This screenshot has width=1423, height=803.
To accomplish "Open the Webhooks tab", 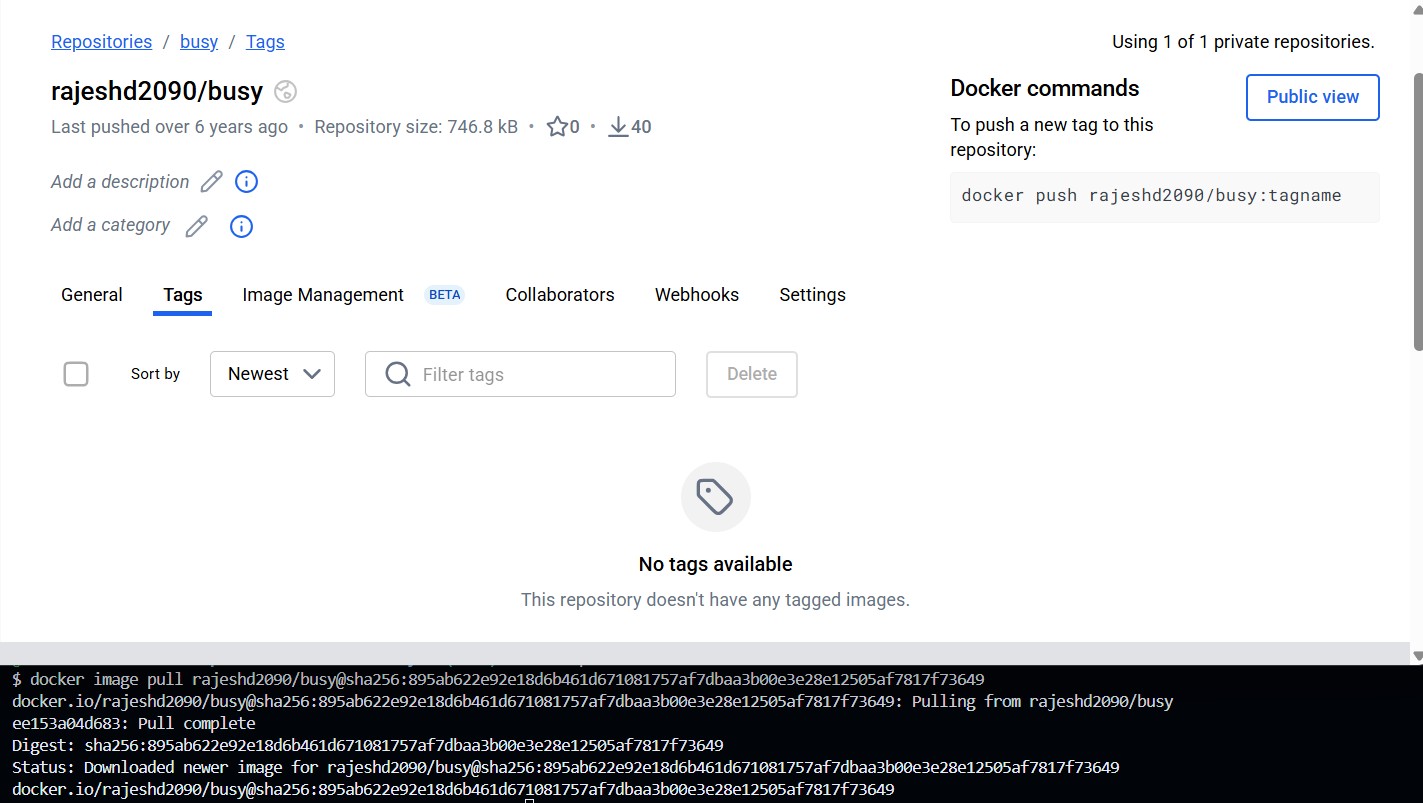I will (x=697, y=295).
